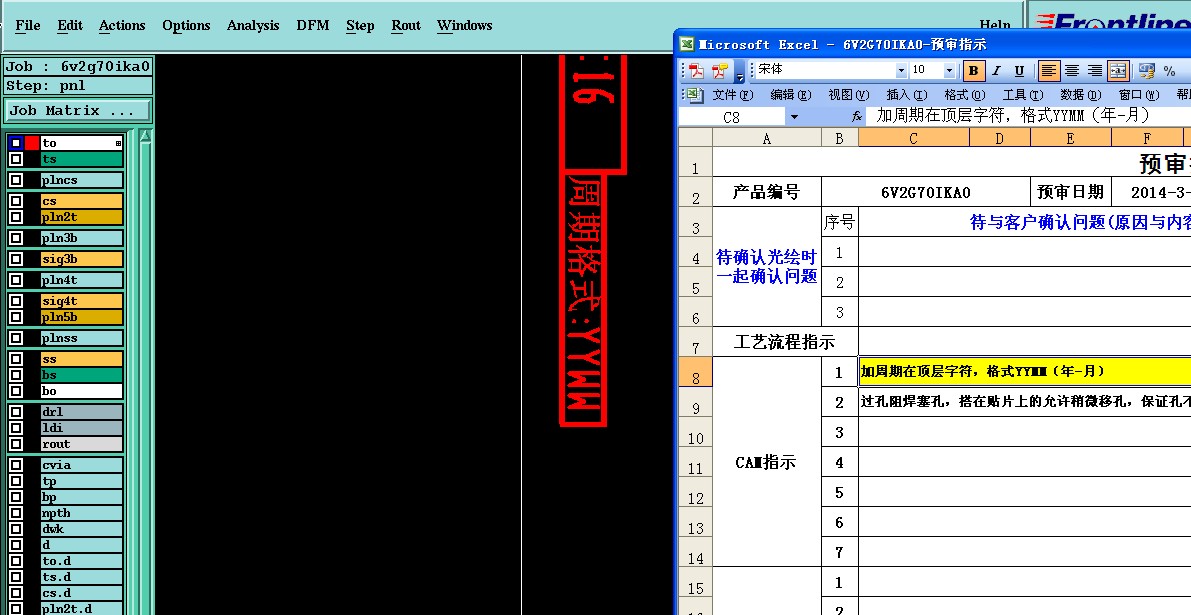The image size is (1191, 615).
Task: Toggle display checkbox for layer sig3b
Action: [16, 259]
